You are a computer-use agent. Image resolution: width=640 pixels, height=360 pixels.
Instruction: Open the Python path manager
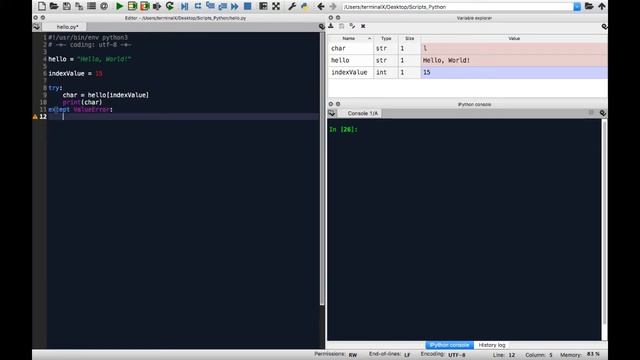pyautogui.click(x=304, y=6)
